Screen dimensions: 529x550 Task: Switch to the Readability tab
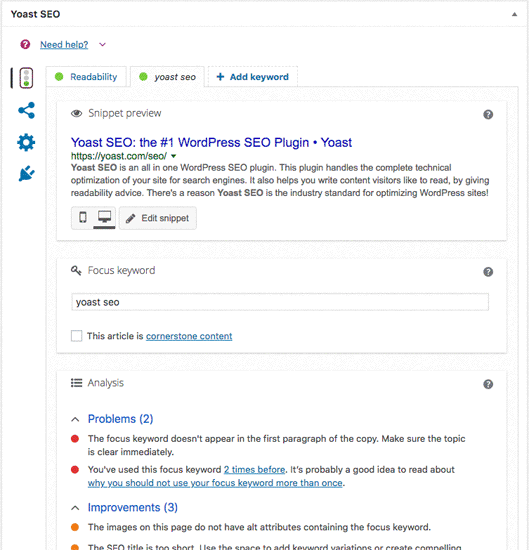(86, 76)
